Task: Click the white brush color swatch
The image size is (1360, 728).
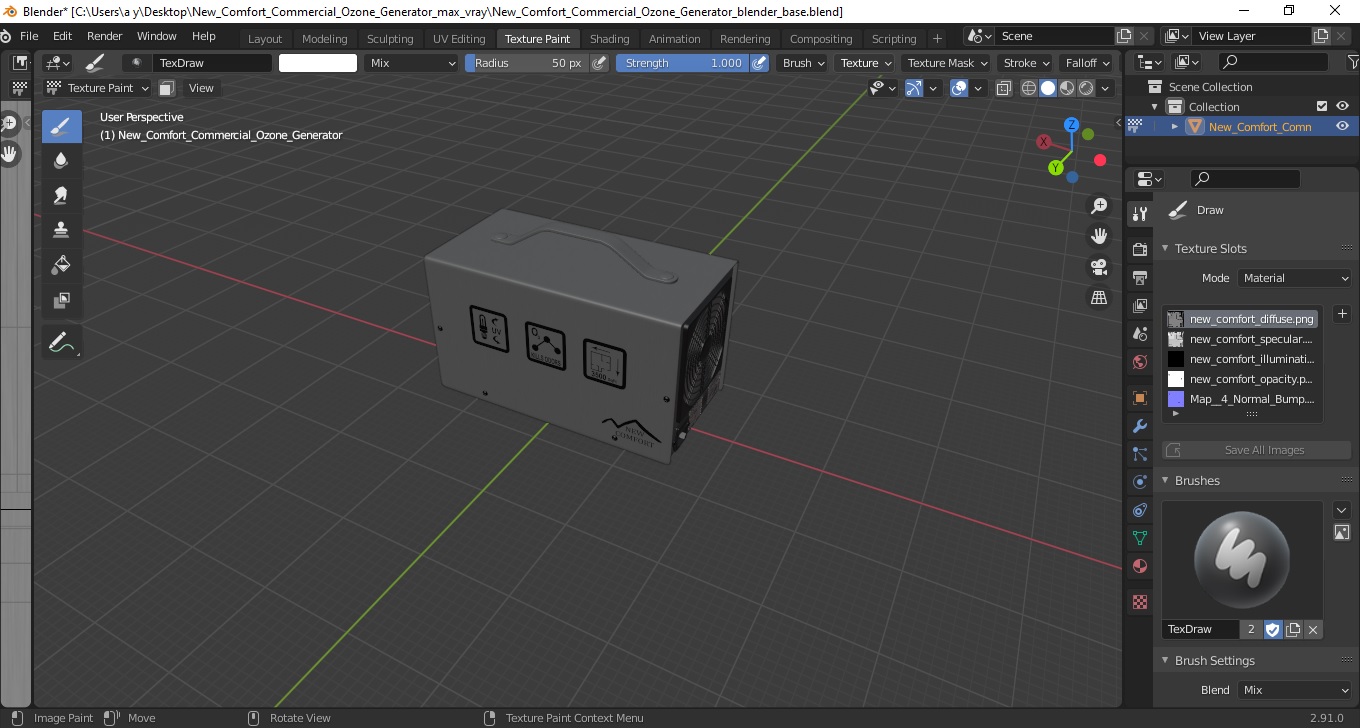Action: coord(317,63)
